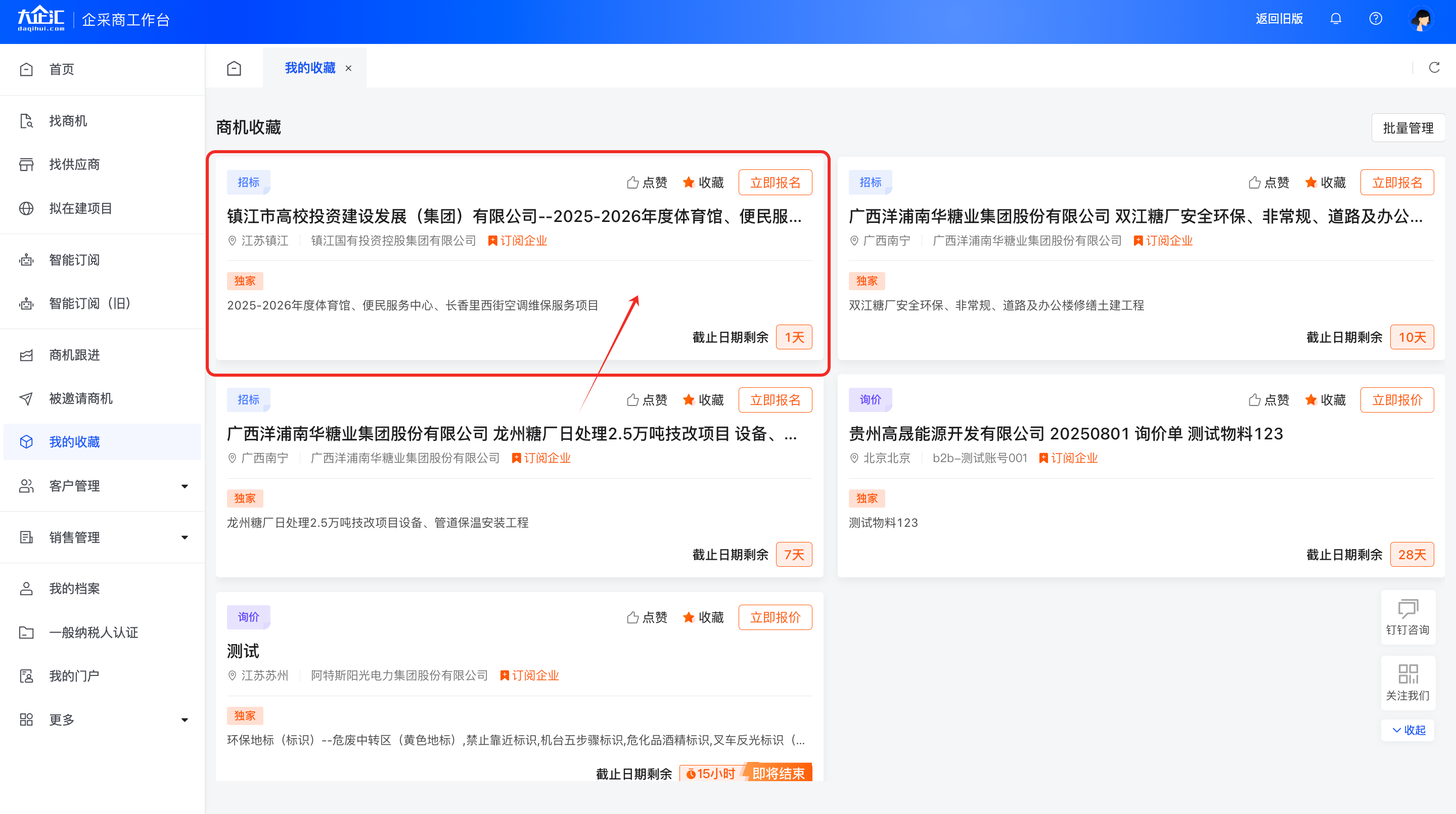Open help question mark icon
1456x814 pixels.
1375,19
